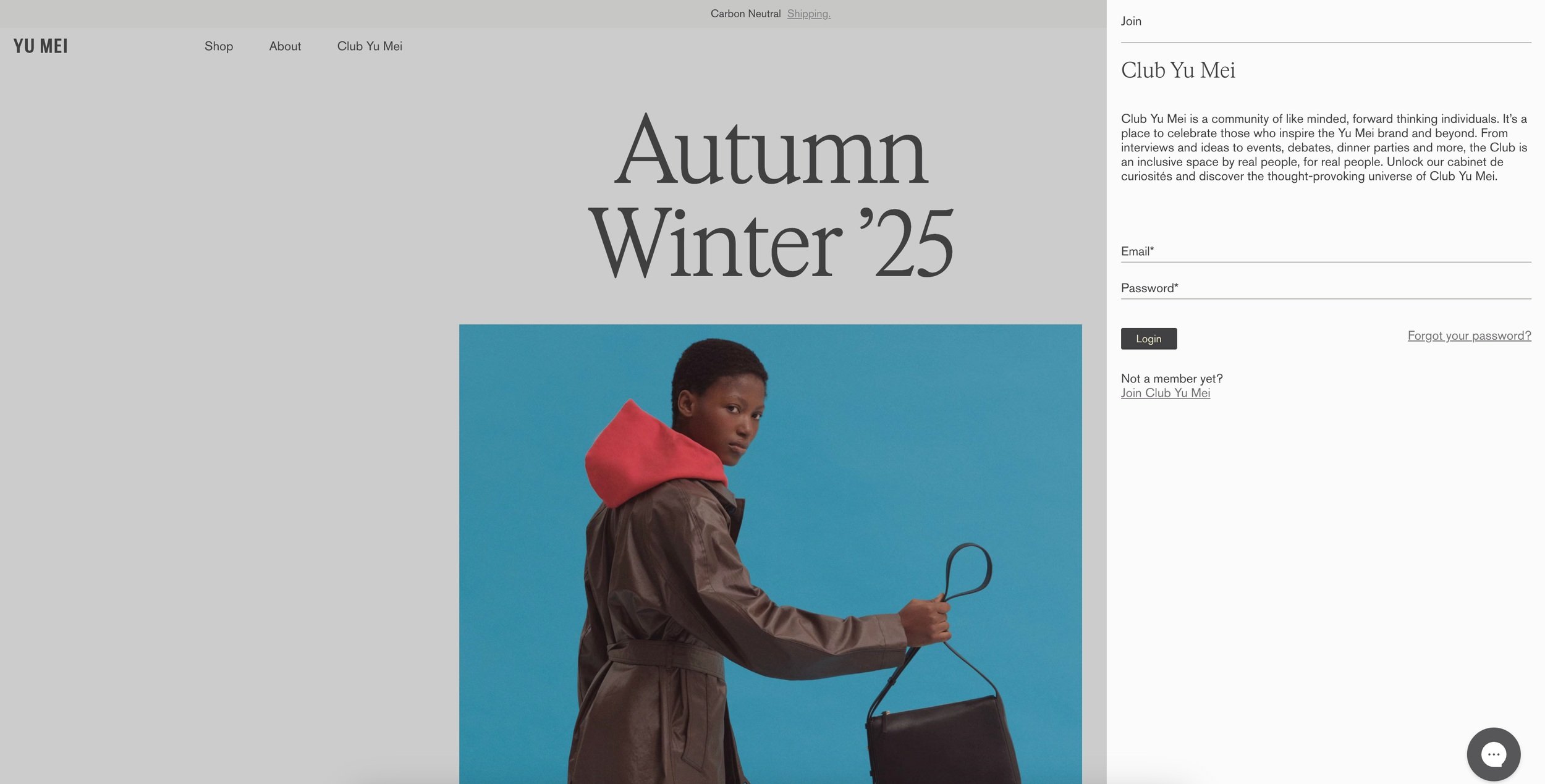Click the Club Yu Mei description paragraph

[1324, 148]
